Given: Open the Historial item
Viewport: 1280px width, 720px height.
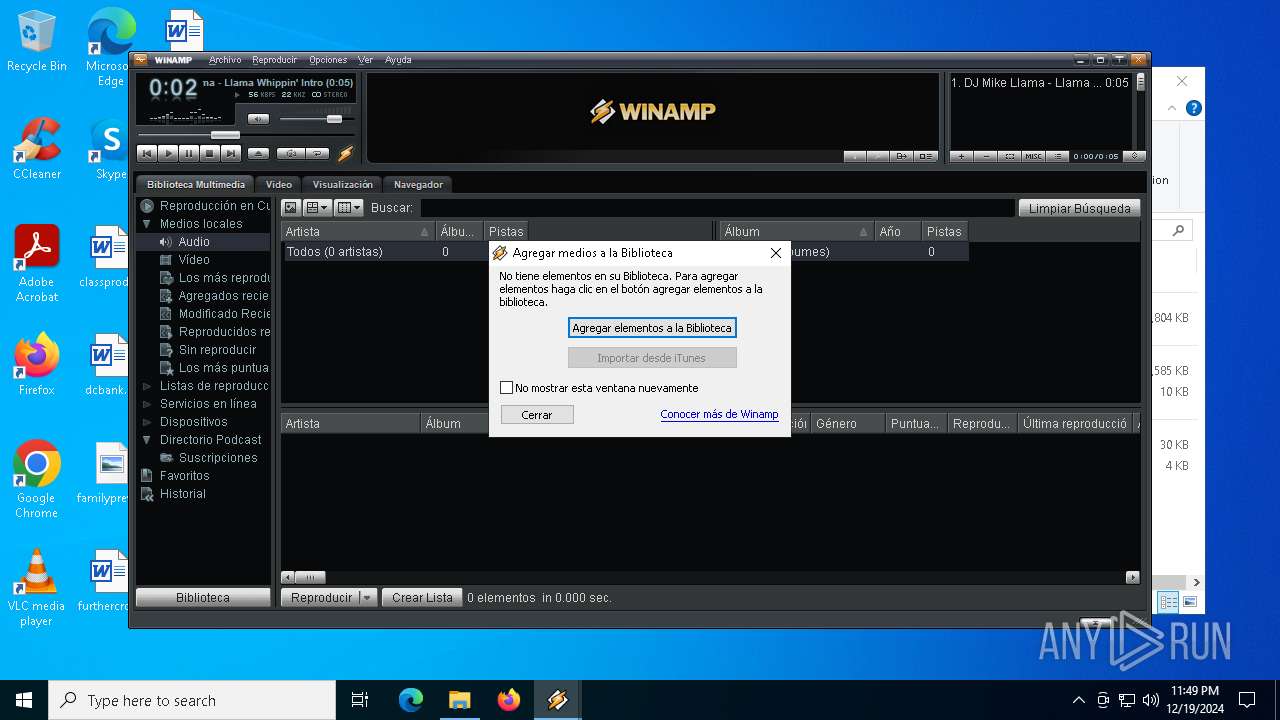Looking at the screenshot, I should [x=183, y=494].
